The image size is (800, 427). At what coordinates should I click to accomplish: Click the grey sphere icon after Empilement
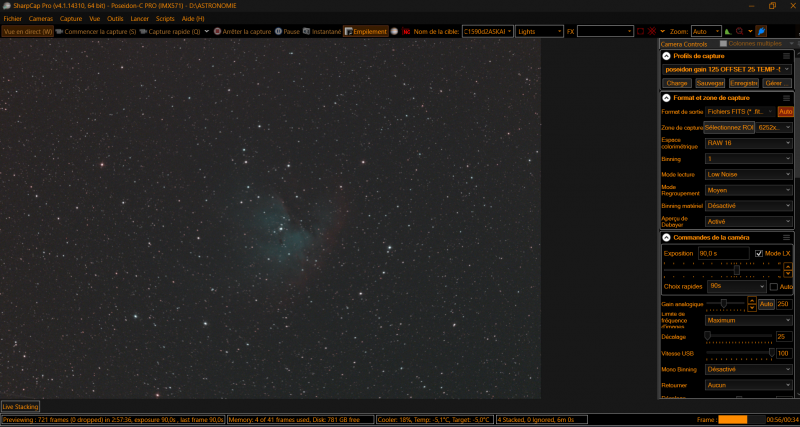pyautogui.click(x=394, y=31)
